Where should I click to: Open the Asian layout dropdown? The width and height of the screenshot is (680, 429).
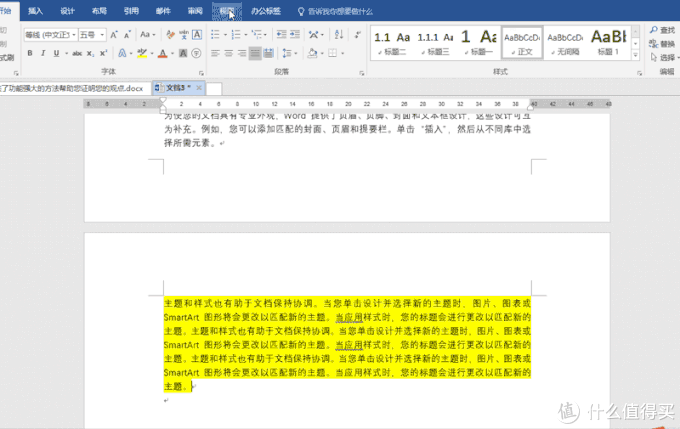[316, 34]
